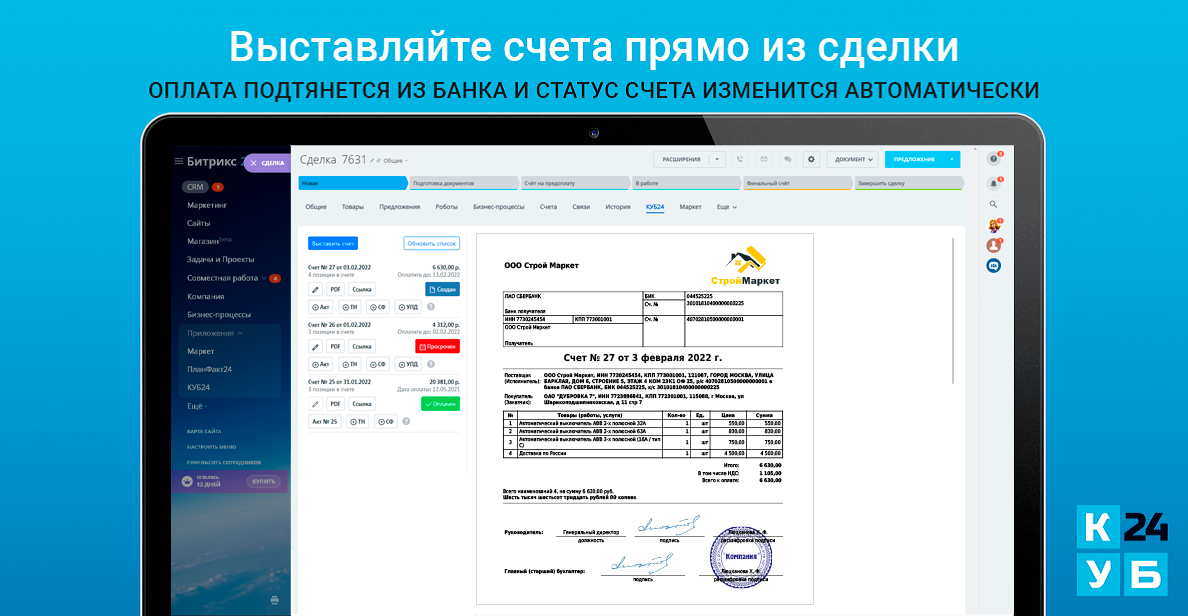Add СФ for invoice № 27
The width and height of the screenshot is (1188, 616).
coord(377,307)
